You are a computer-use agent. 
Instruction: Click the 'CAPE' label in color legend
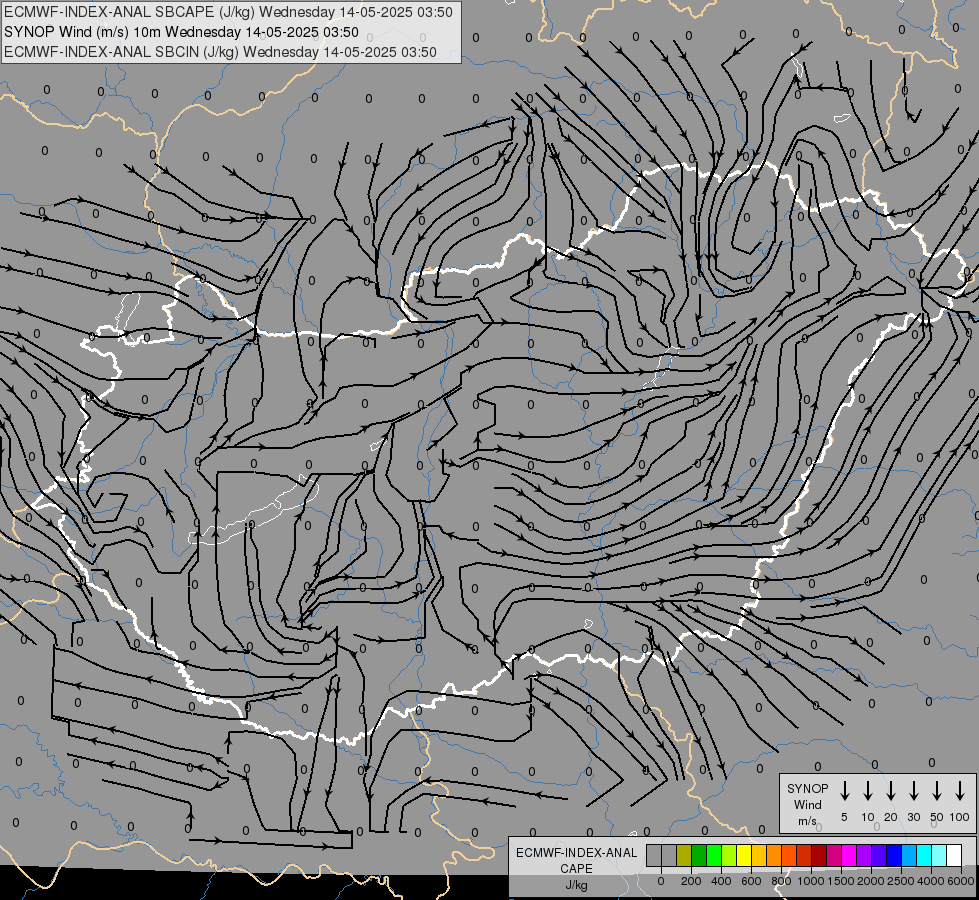[x=576, y=869]
